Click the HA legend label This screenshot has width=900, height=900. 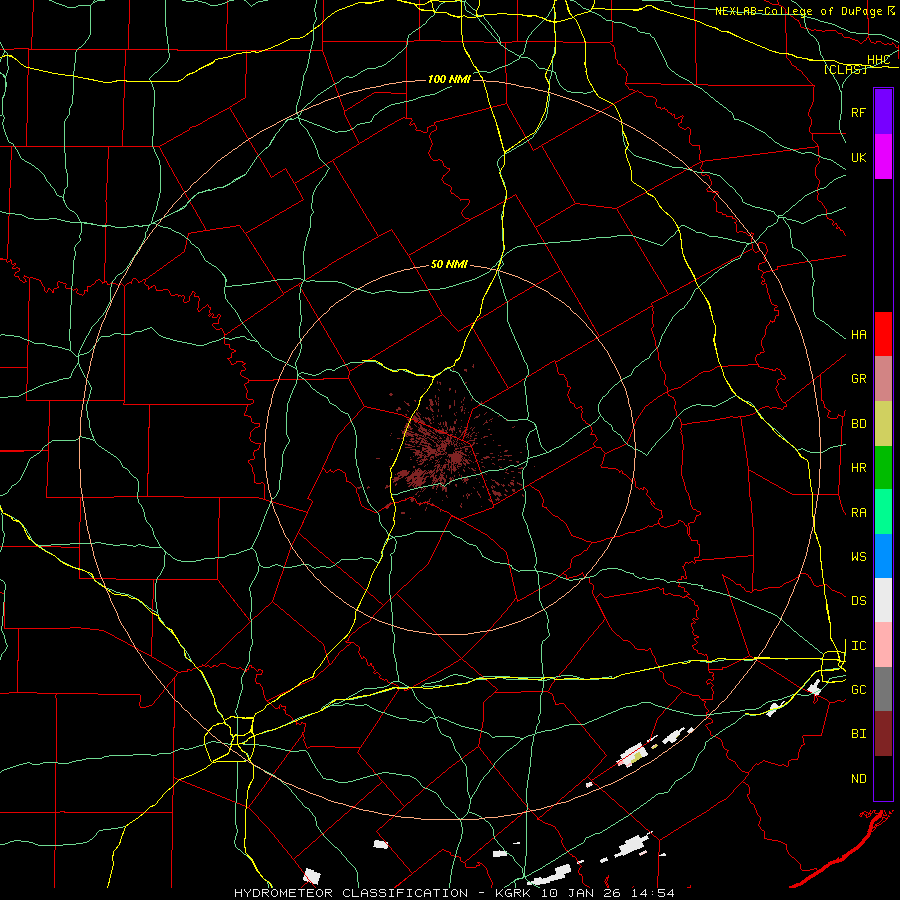tap(858, 335)
